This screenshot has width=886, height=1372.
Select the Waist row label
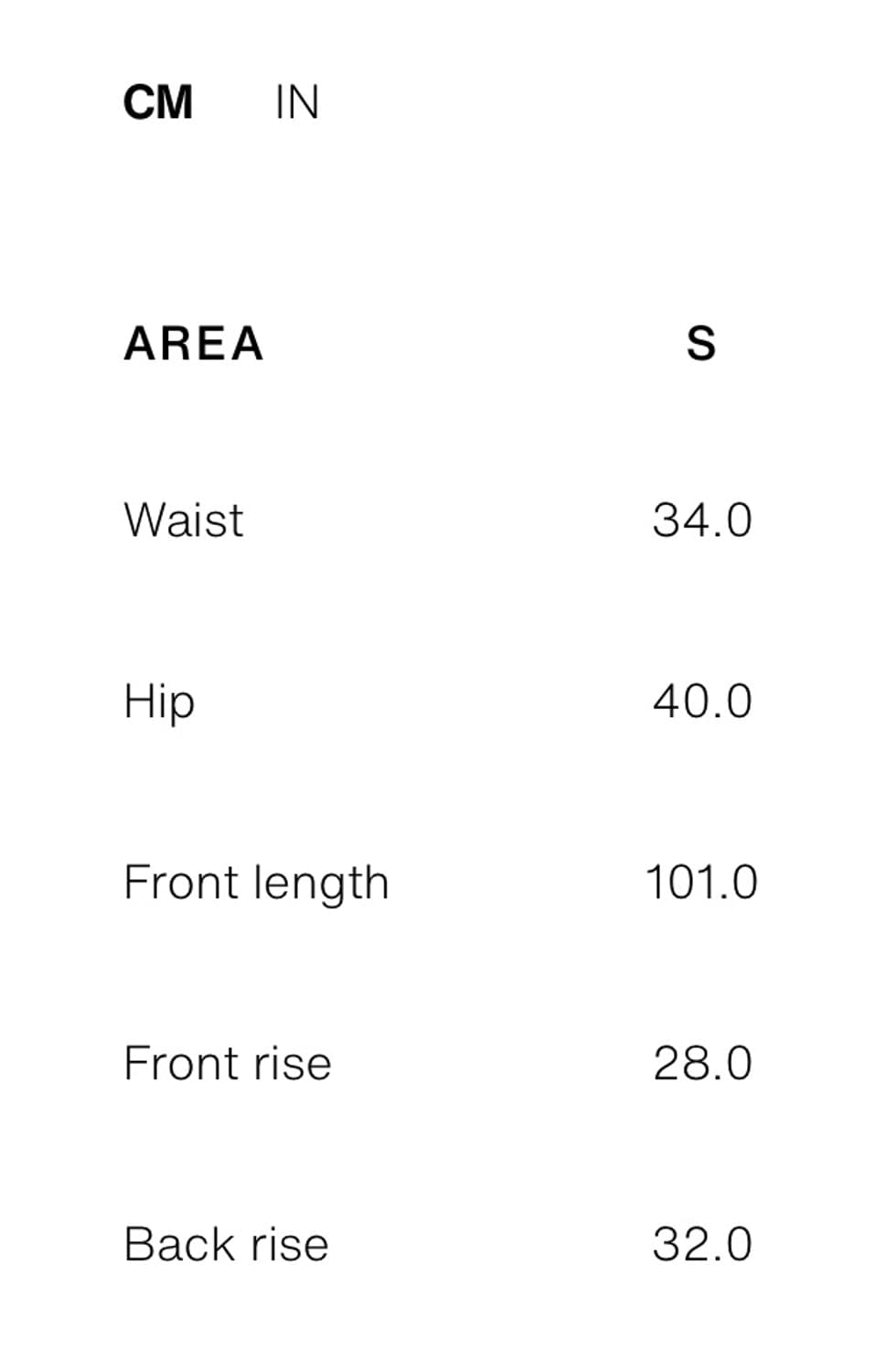coord(184,520)
